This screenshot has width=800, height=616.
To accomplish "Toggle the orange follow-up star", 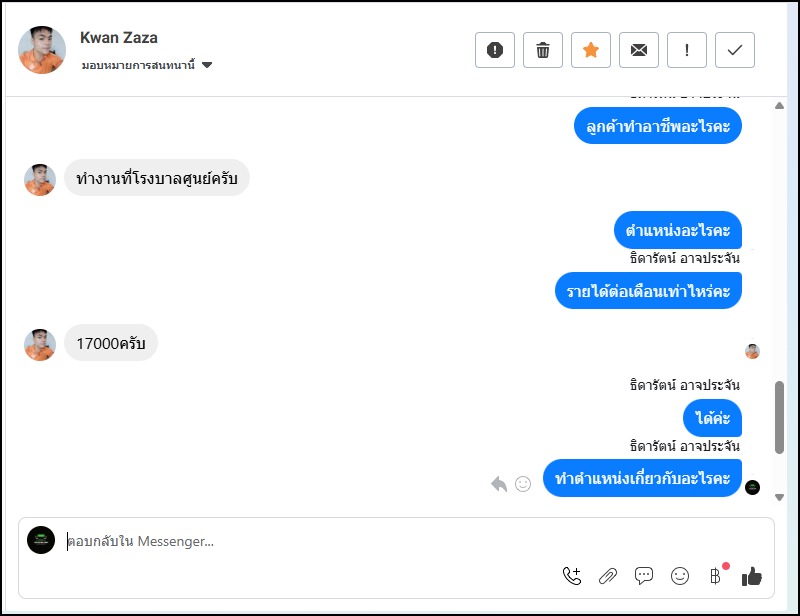I will point(591,50).
